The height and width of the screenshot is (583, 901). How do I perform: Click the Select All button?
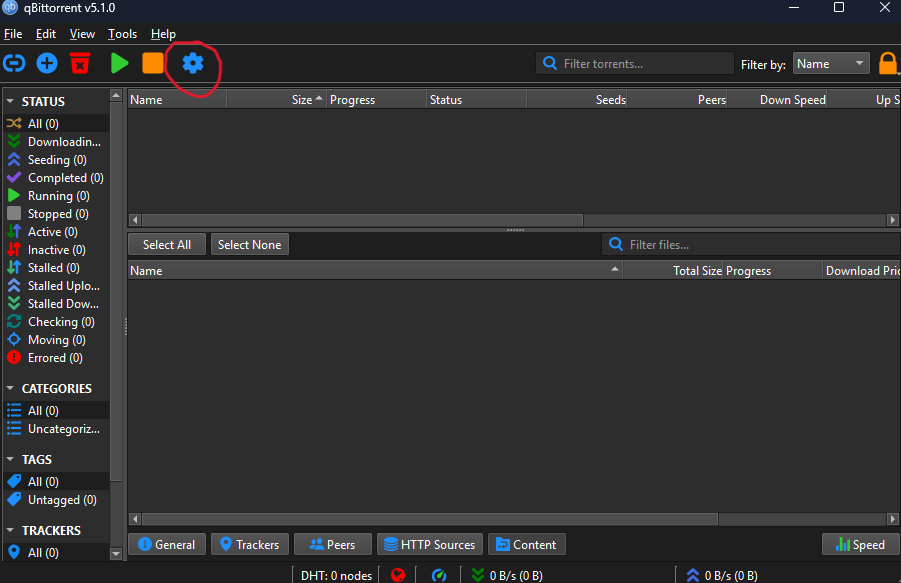click(x=167, y=244)
